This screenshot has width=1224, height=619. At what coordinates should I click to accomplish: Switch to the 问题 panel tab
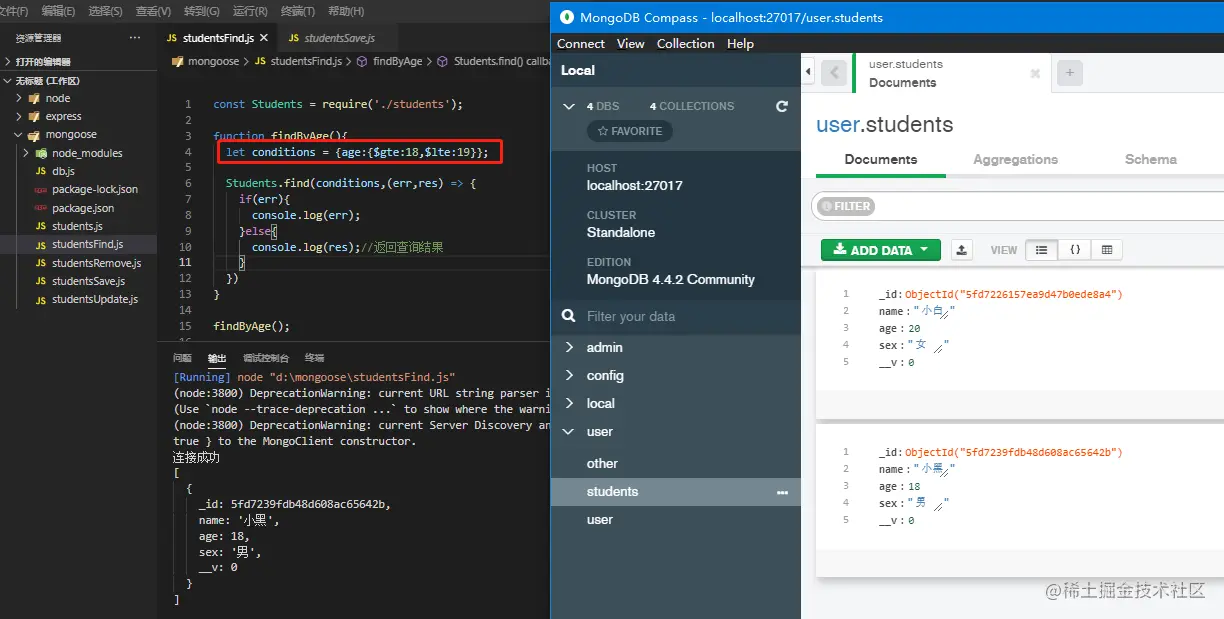point(182,358)
